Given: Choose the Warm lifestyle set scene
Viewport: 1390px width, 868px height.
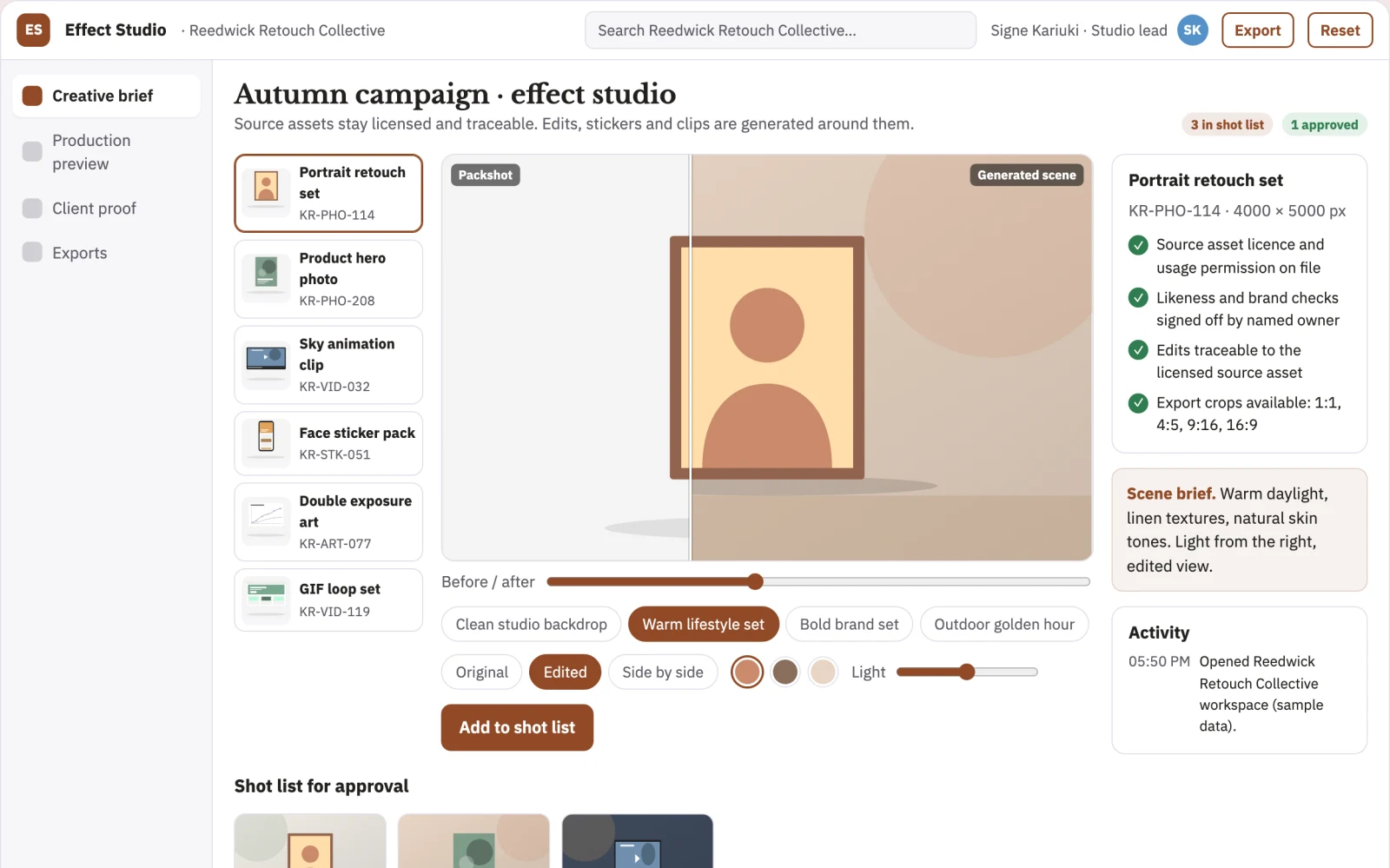Looking at the screenshot, I should (x=704, y=624).
